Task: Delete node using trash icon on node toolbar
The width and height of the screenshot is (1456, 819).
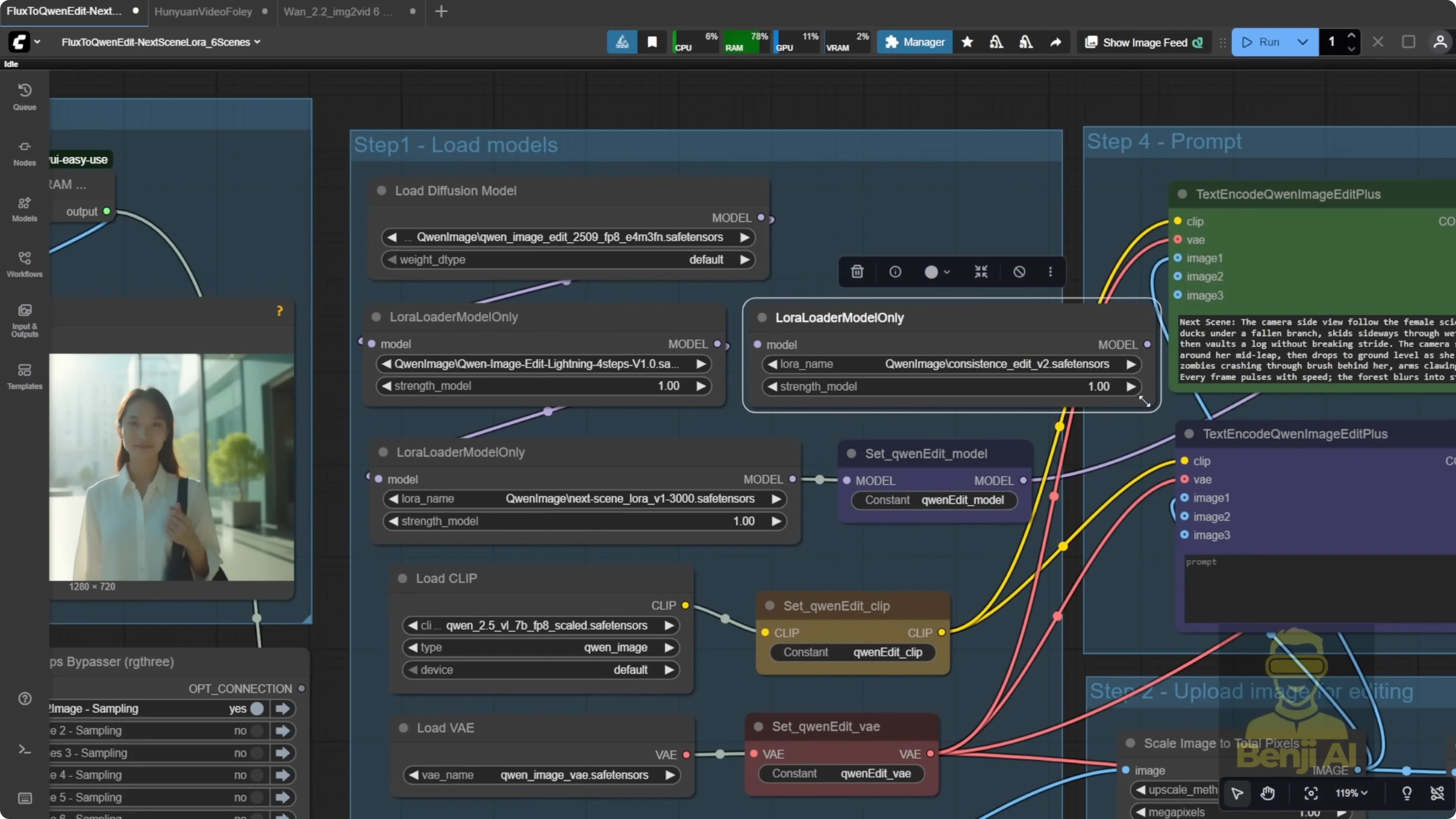Action: point(857,272)
